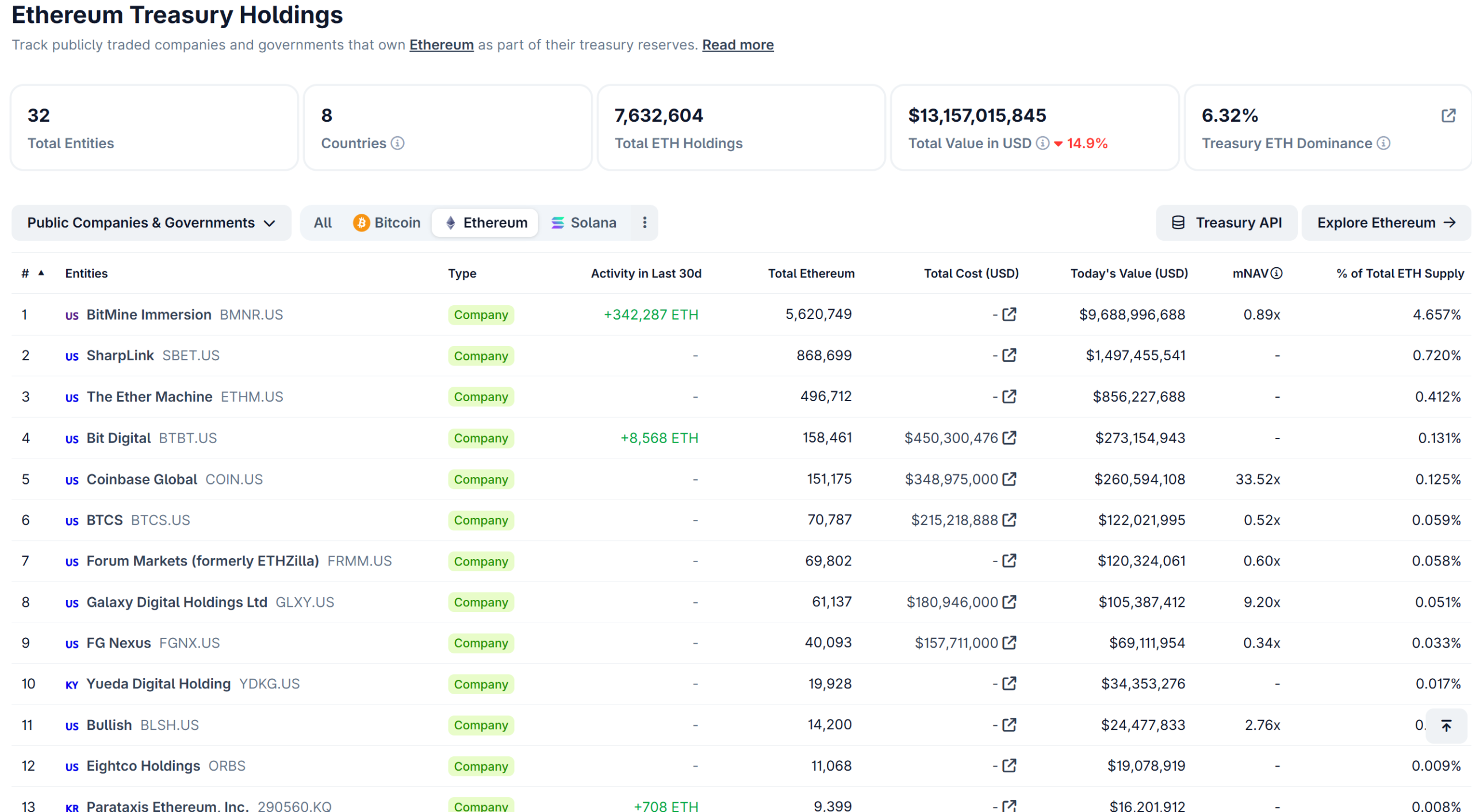Viewport: 1472px width, 812px height.
Task: Click the 868,699 total Ethereum cell
Action: [x=823, y=355]
